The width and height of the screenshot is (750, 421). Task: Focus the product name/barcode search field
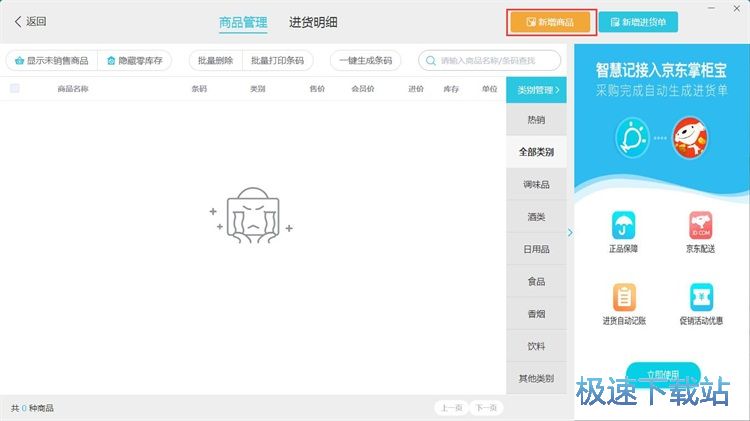coord(489,61)
